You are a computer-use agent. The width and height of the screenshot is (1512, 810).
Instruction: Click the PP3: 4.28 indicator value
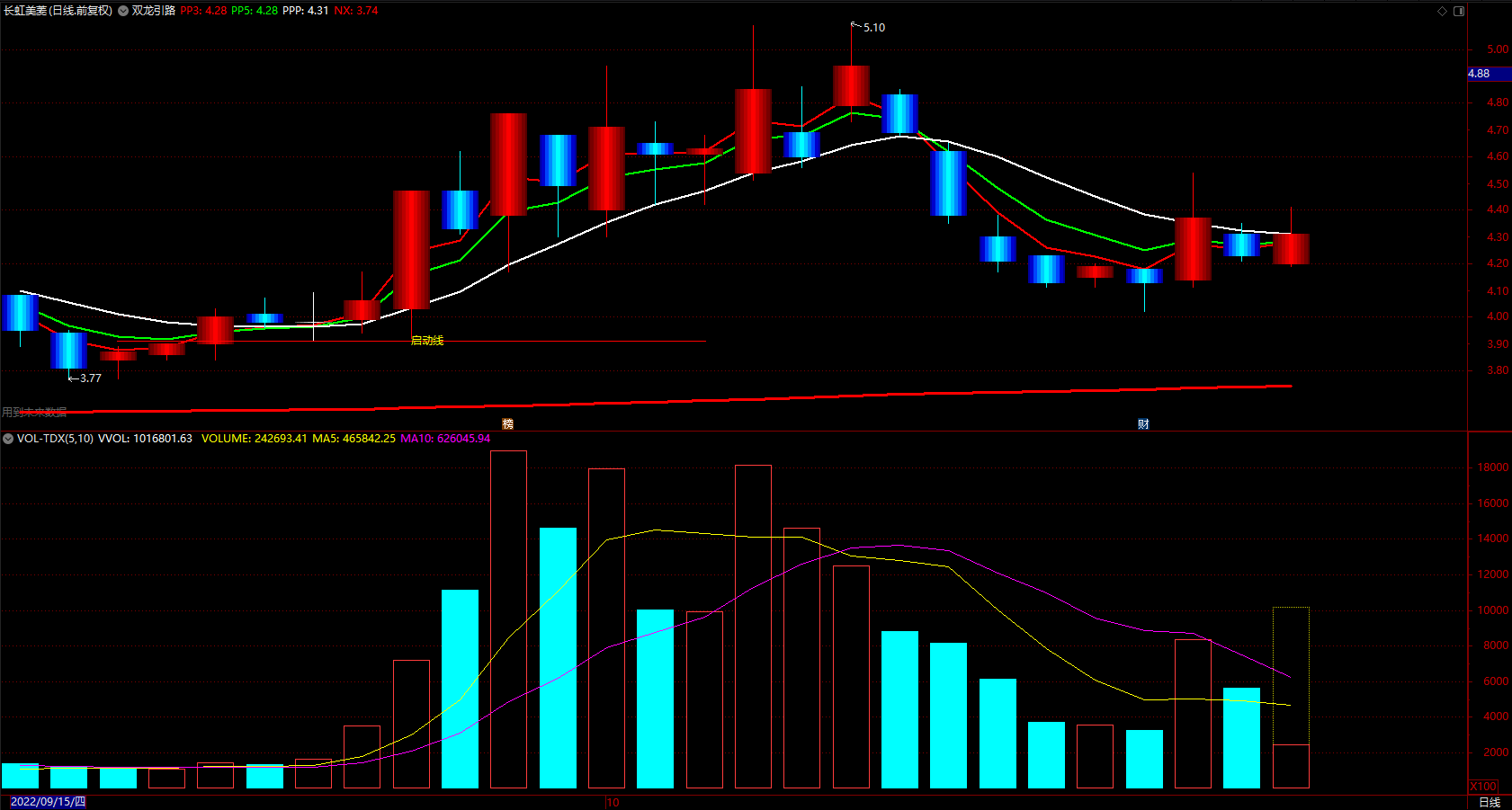coord(203,11)
